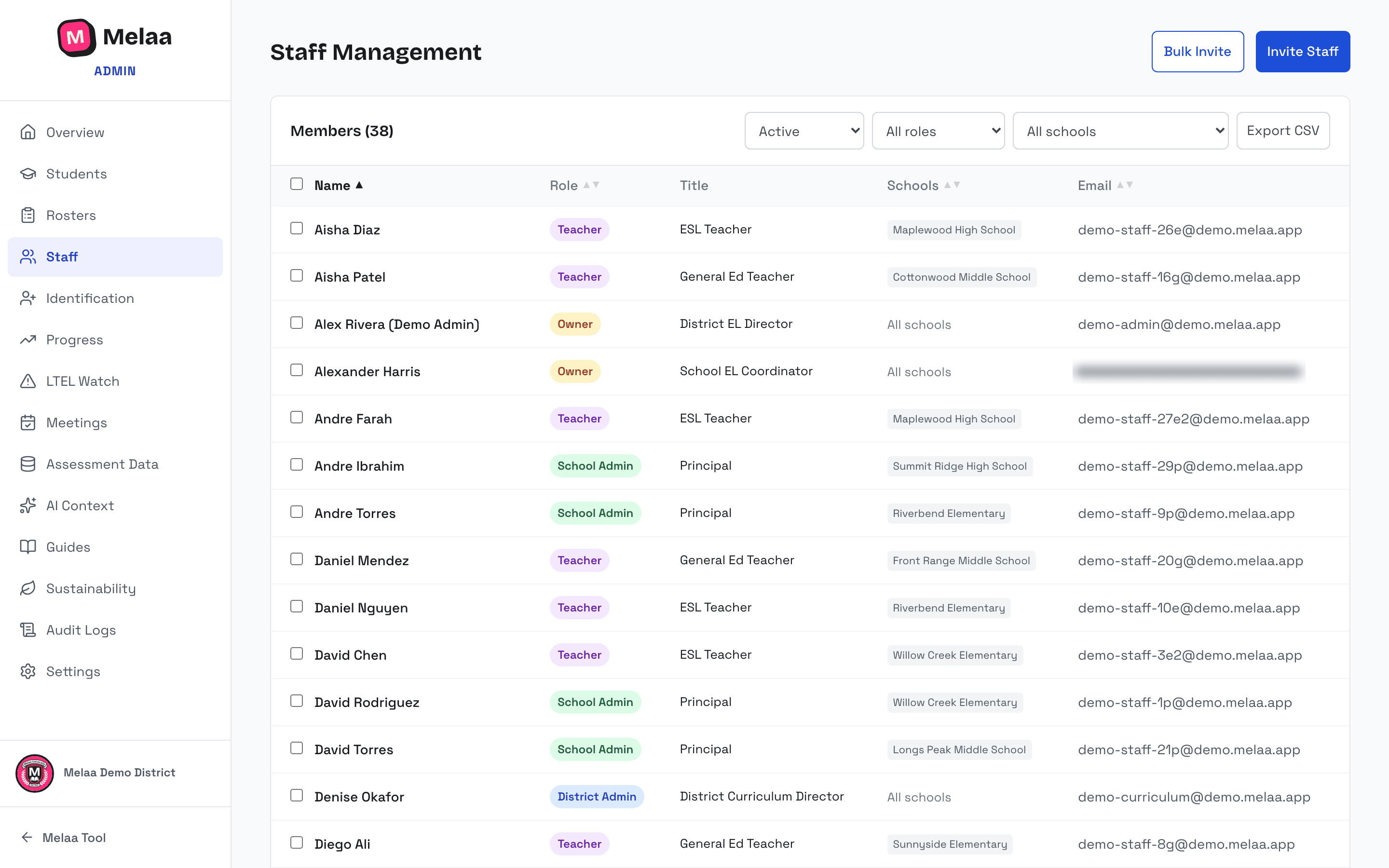Open LTEL Watch sidebar item
The image size is (1389, 868).
(x=115, y=381)
